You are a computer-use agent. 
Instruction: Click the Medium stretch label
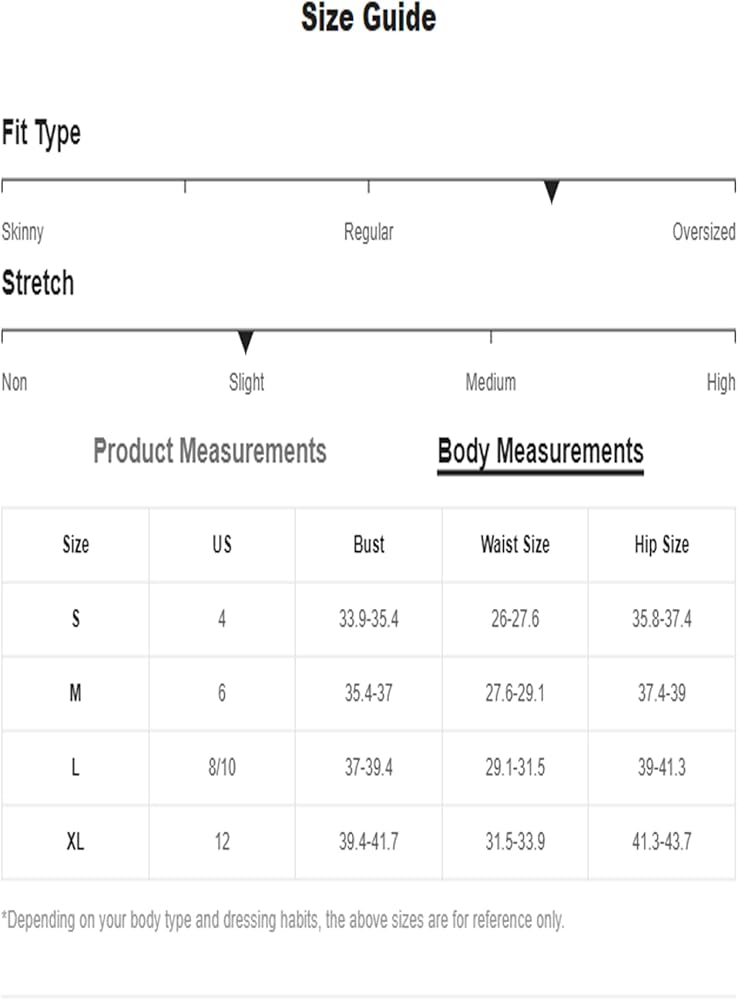pyautogui.click(x=490, y=382)
